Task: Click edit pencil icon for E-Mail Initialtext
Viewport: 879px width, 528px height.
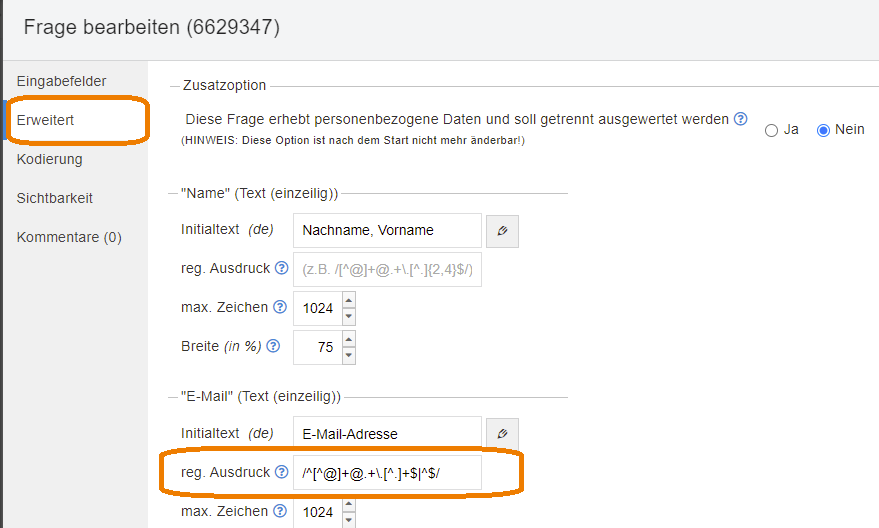Action: click(x=502, y=434)
